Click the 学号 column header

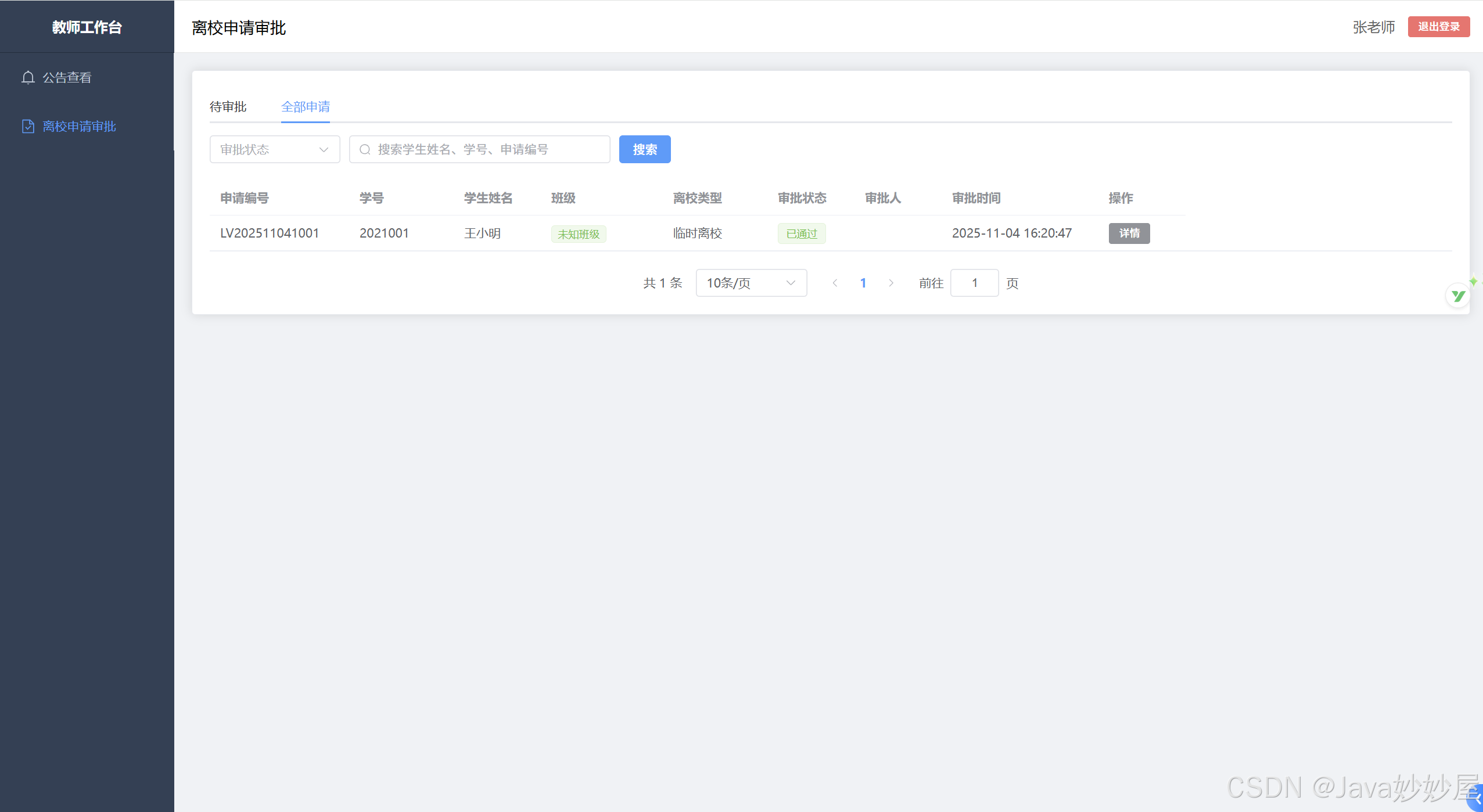point(372,198)
